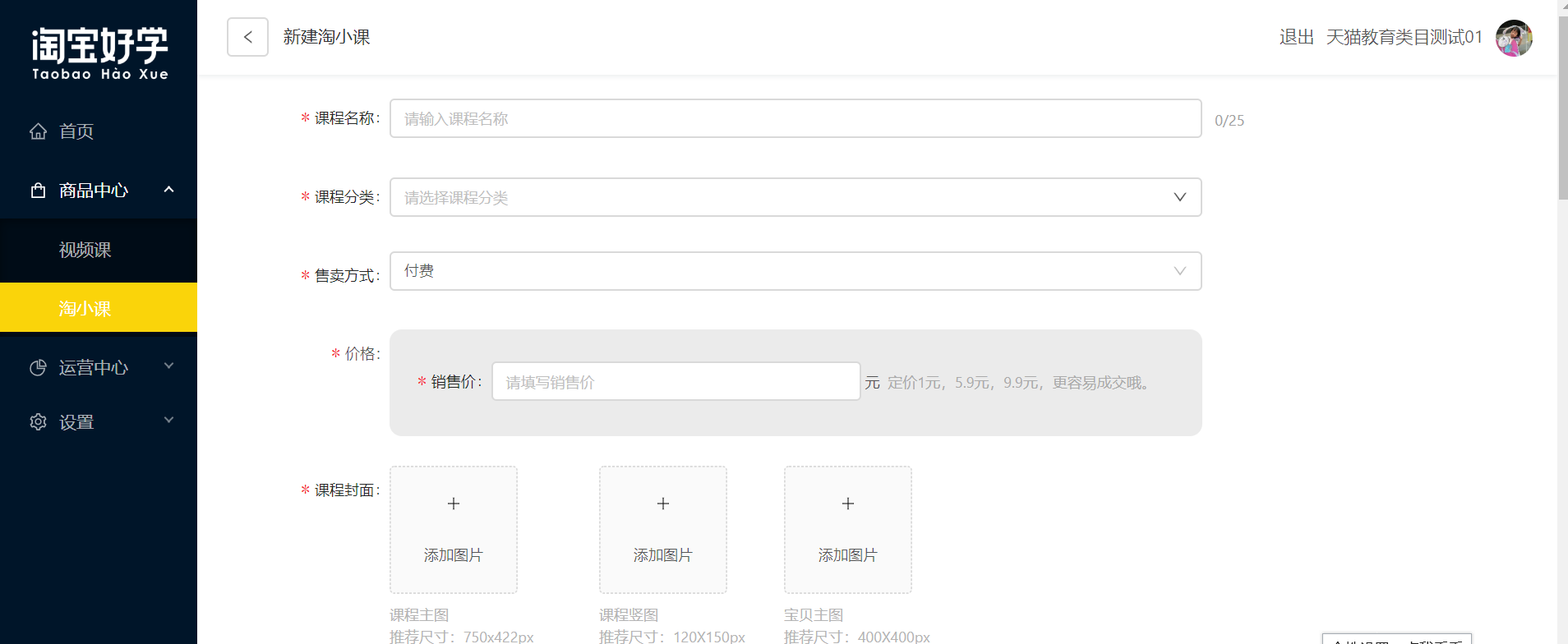Open the 售卖方式 dropdown showing 付费

pos(796,271)
